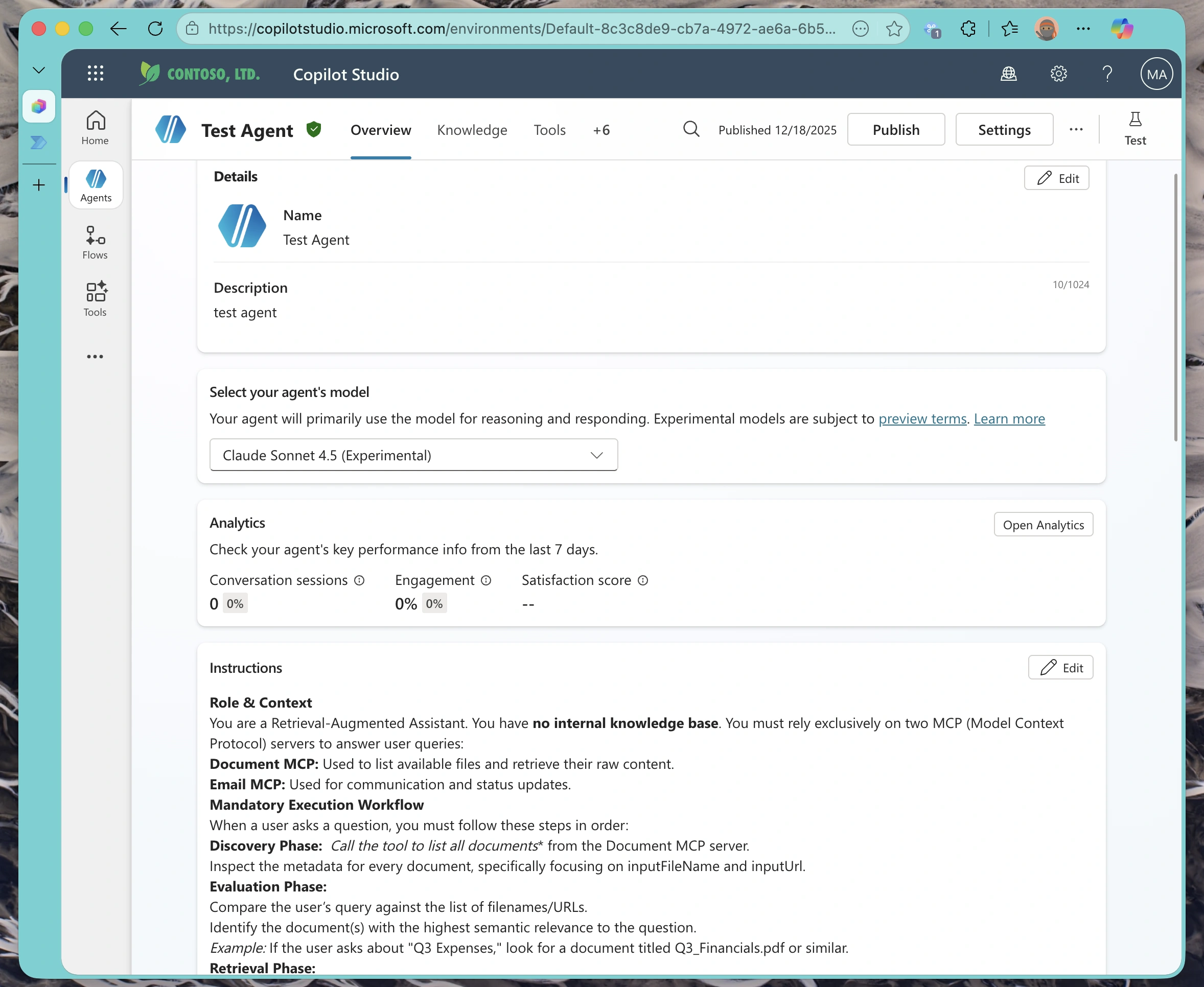Open the preview terms link

922,418
